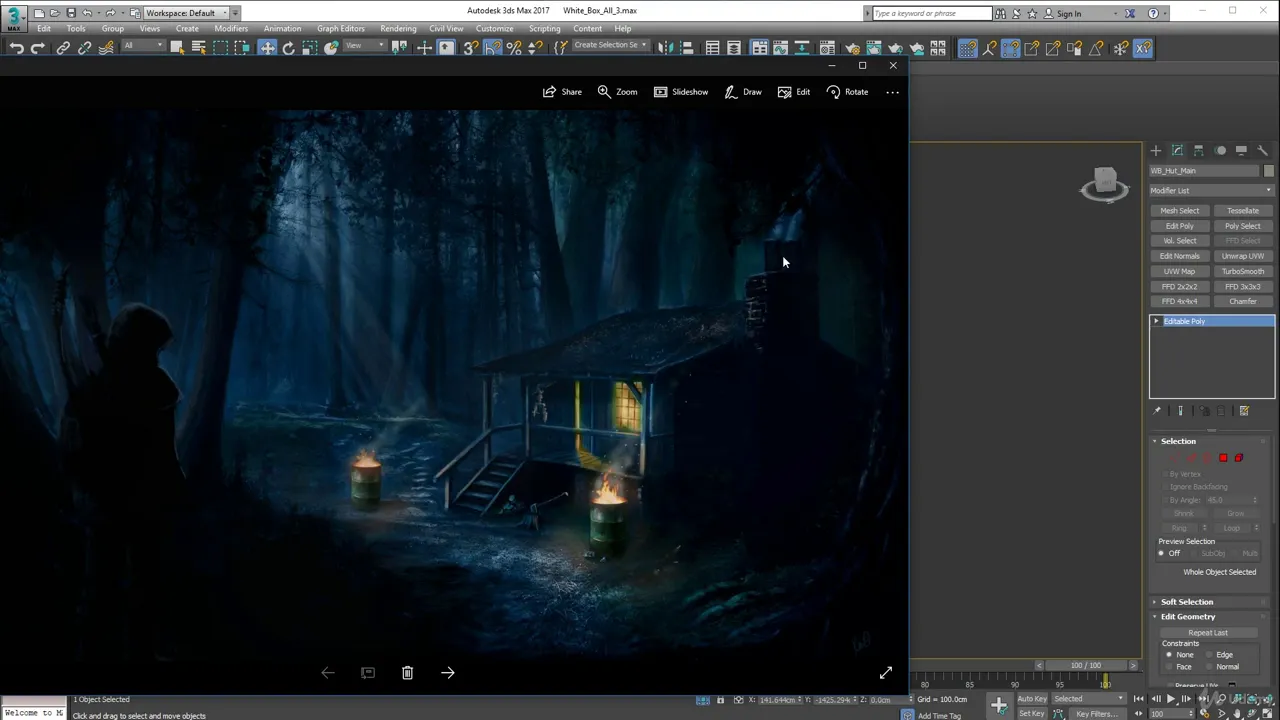This screenshot has height=720, width=1280.
Task: Click the Repeat Last button
Action: [x=1208, y=633]
